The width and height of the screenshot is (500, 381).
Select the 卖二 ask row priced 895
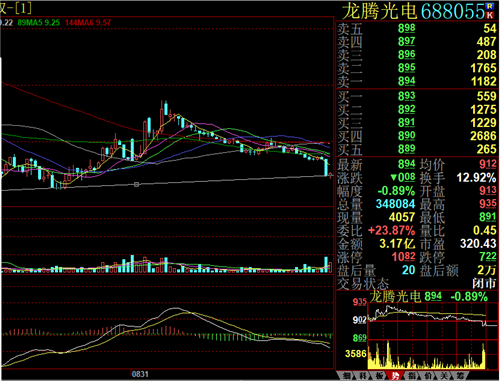point(417,68)
